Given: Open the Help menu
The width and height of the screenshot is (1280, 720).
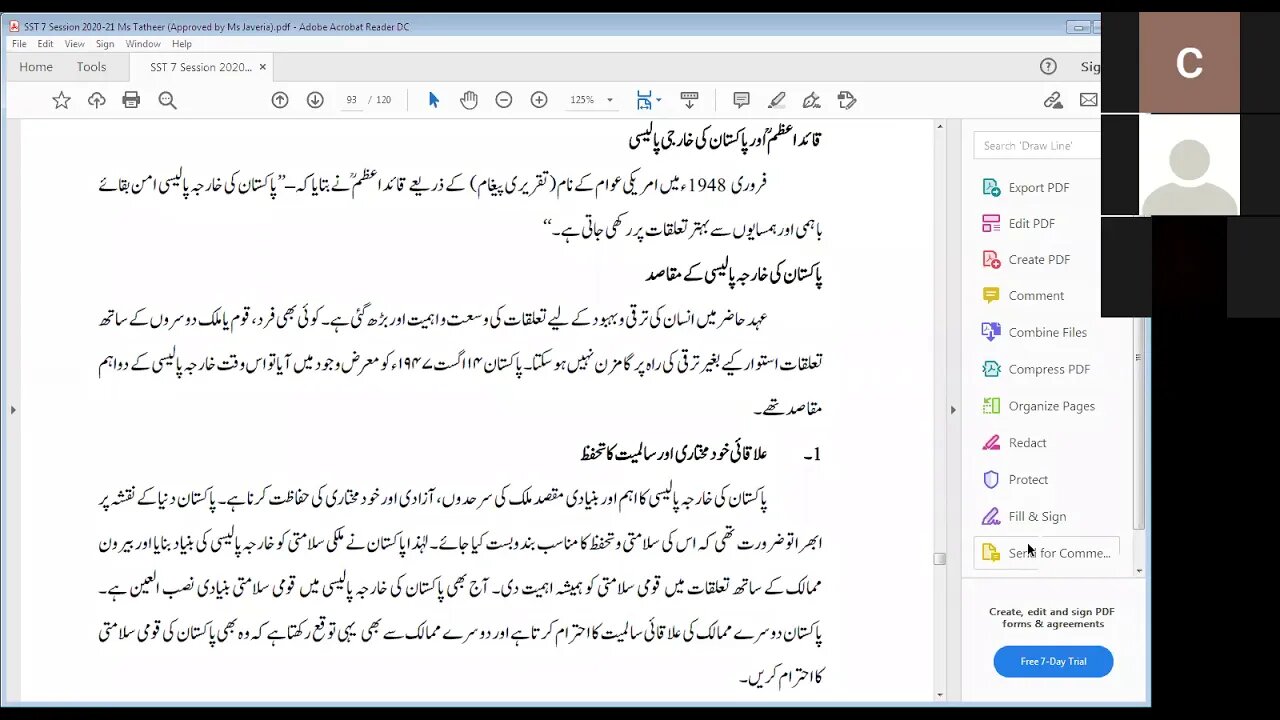Looking at the screenshot, I should (182, 44).
